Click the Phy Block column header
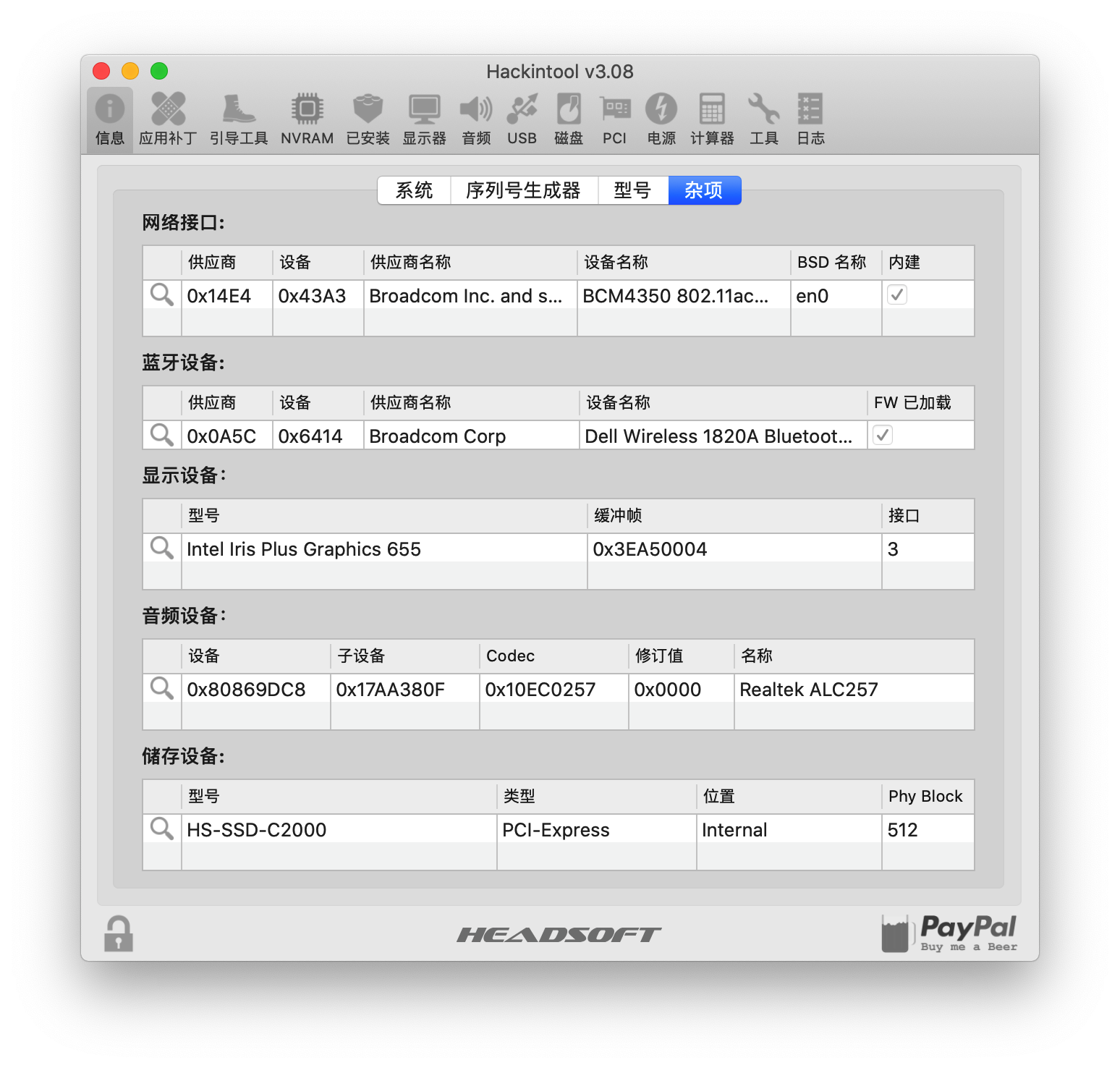Screen dimensions: 1120x1068 pos(928,797)
